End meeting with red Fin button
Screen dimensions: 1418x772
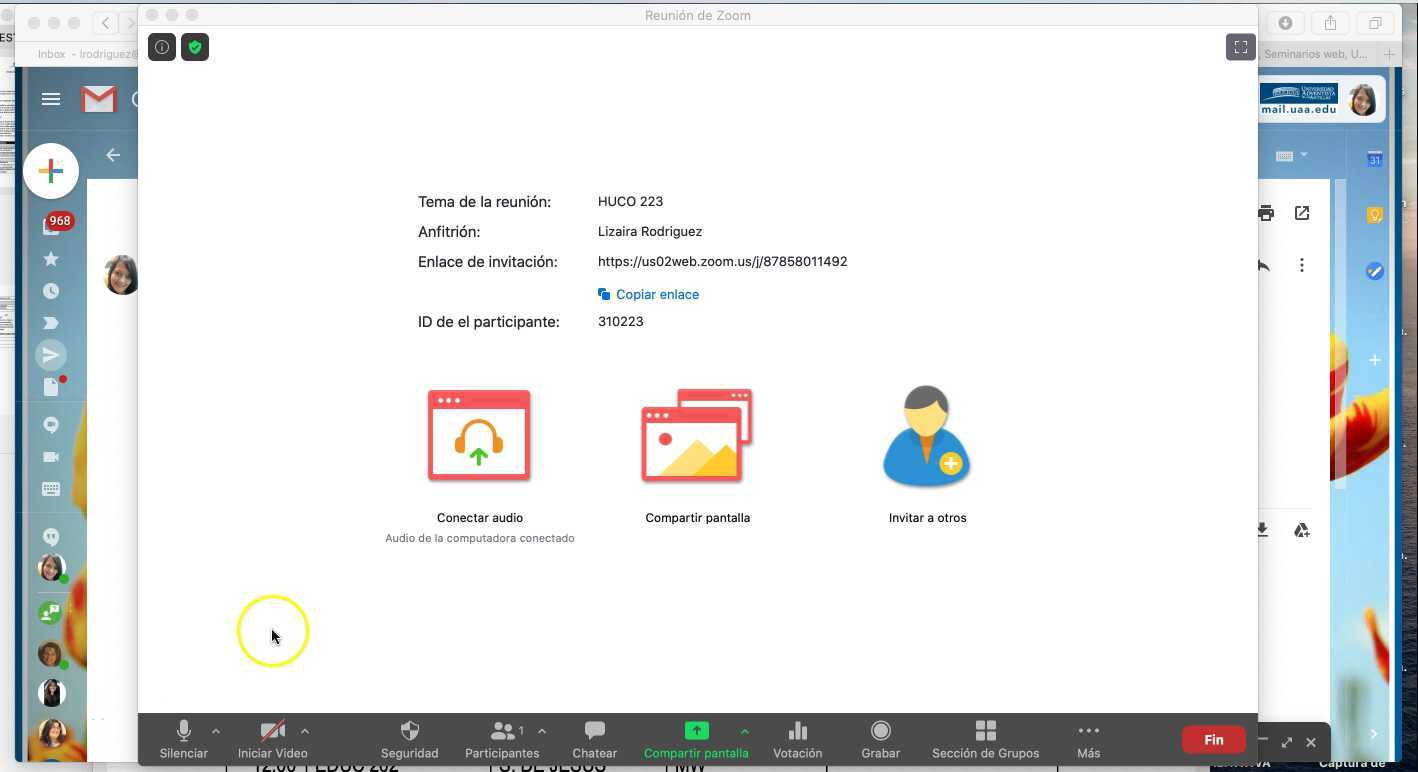point(1213,740)
